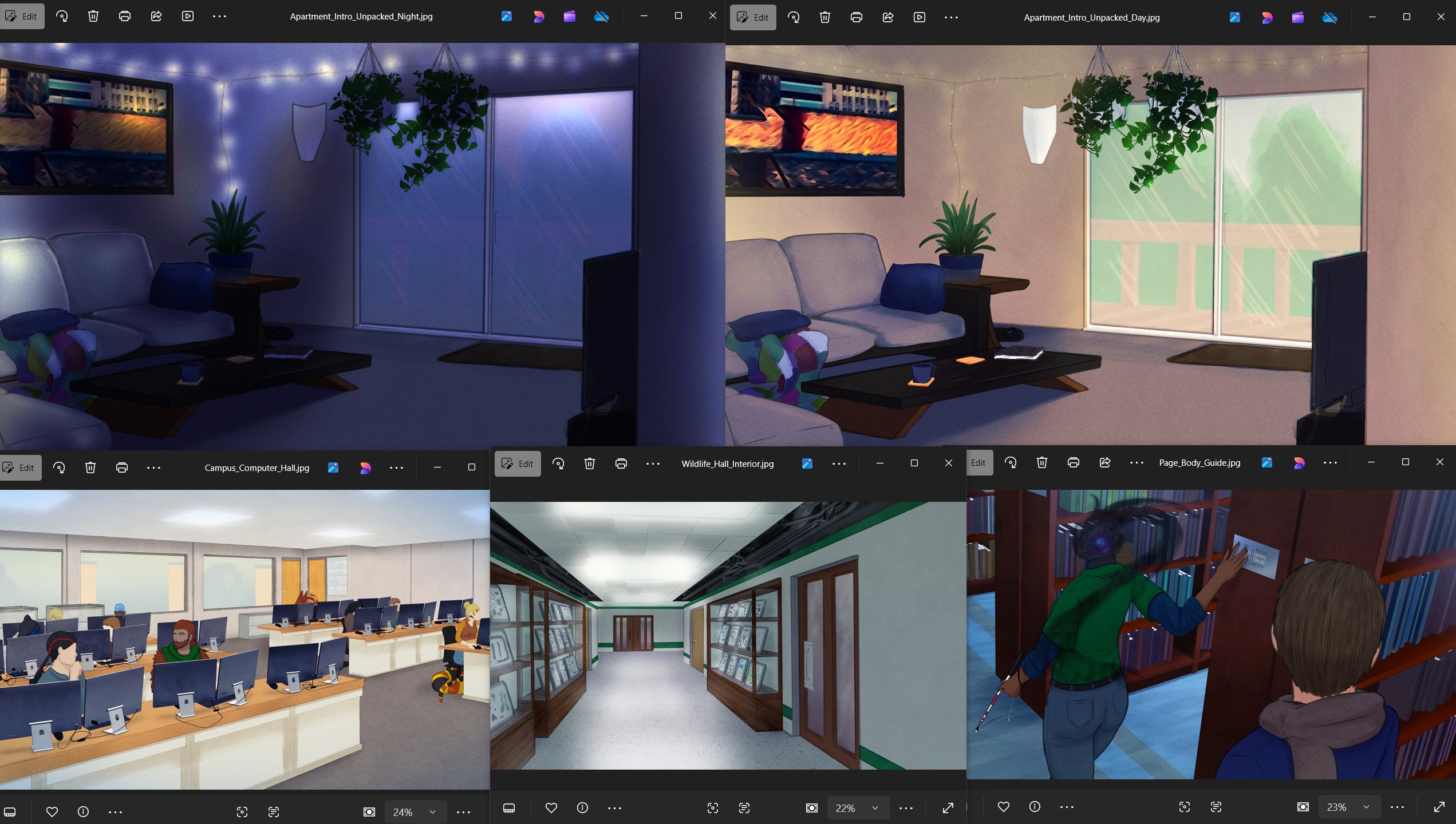The height and width of the screenshot is (824, 1456).
Task: Click Edit in Campus_Computer_Hall window
Action: tap(20, 468)
